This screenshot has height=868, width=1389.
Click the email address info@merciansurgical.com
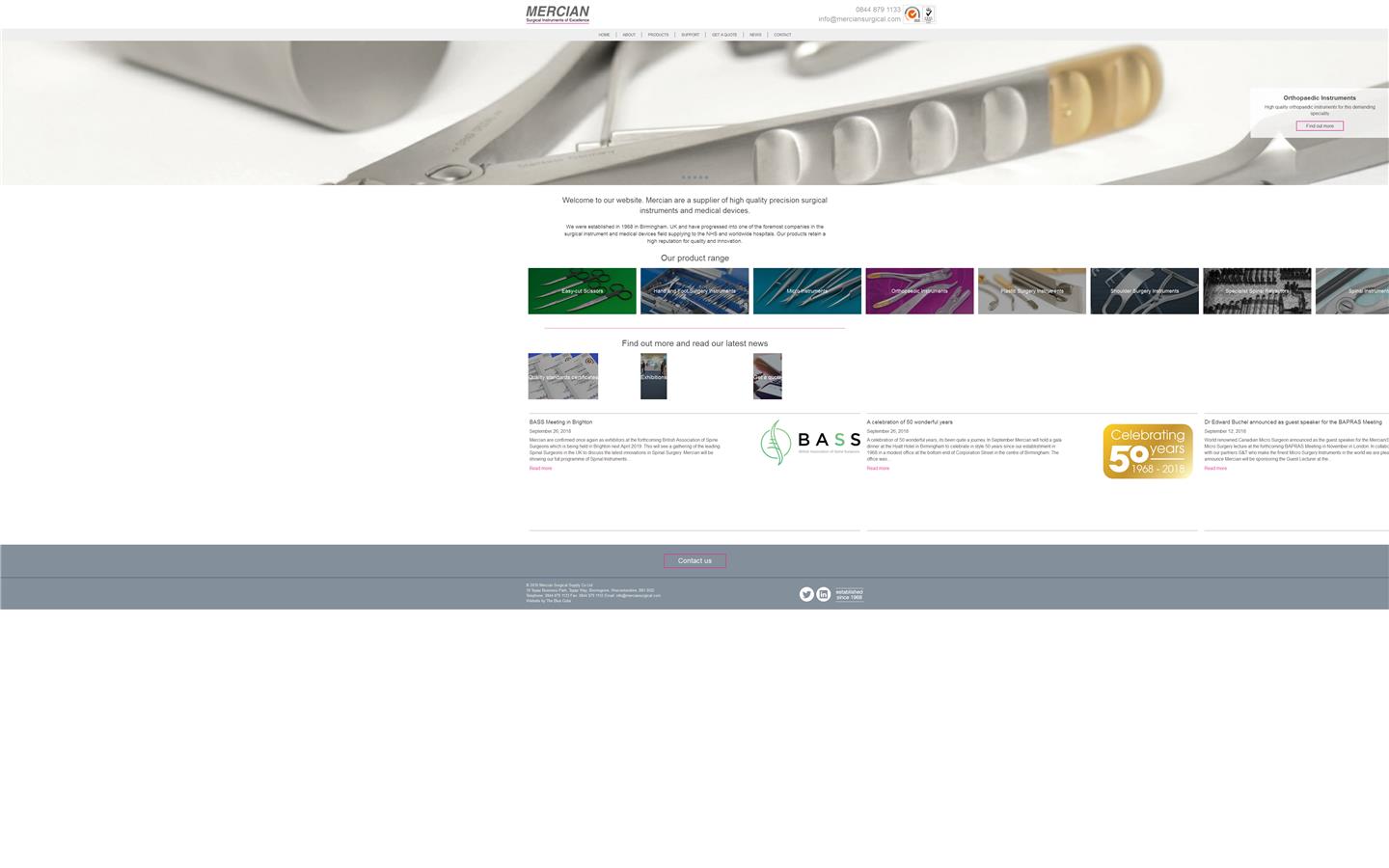858,18
